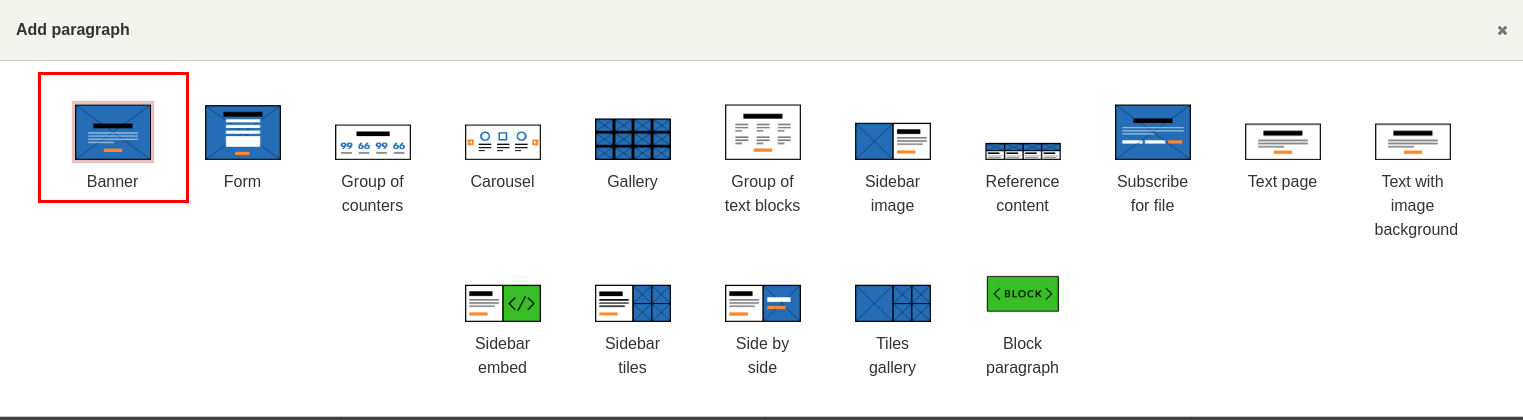Select the Side by side icon
This screenshot has width=1523, height=420.
pos(763,303)
